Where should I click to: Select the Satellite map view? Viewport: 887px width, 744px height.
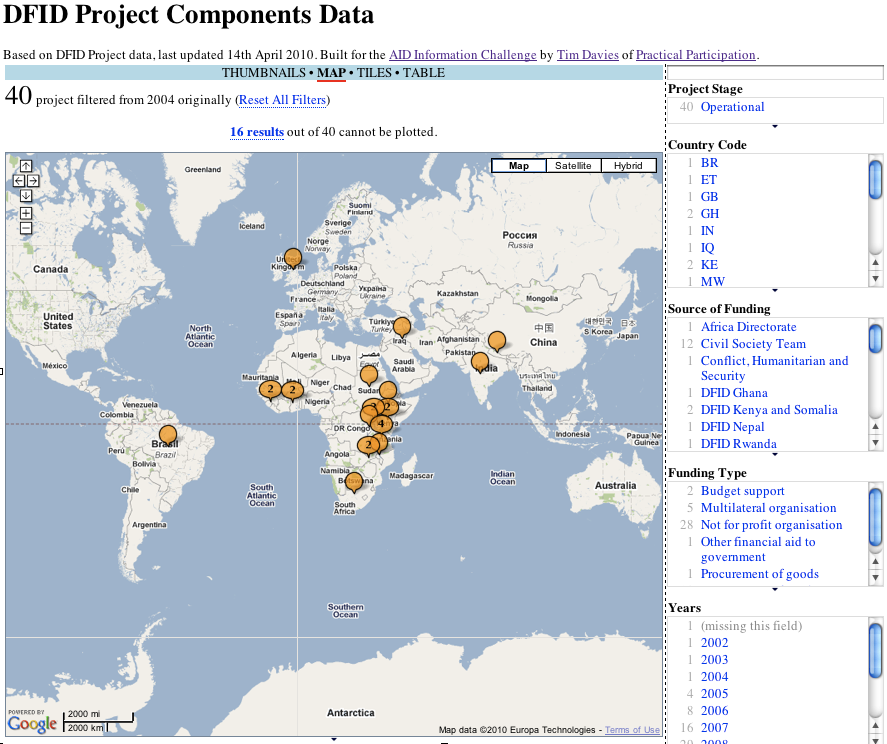point(573,166)
